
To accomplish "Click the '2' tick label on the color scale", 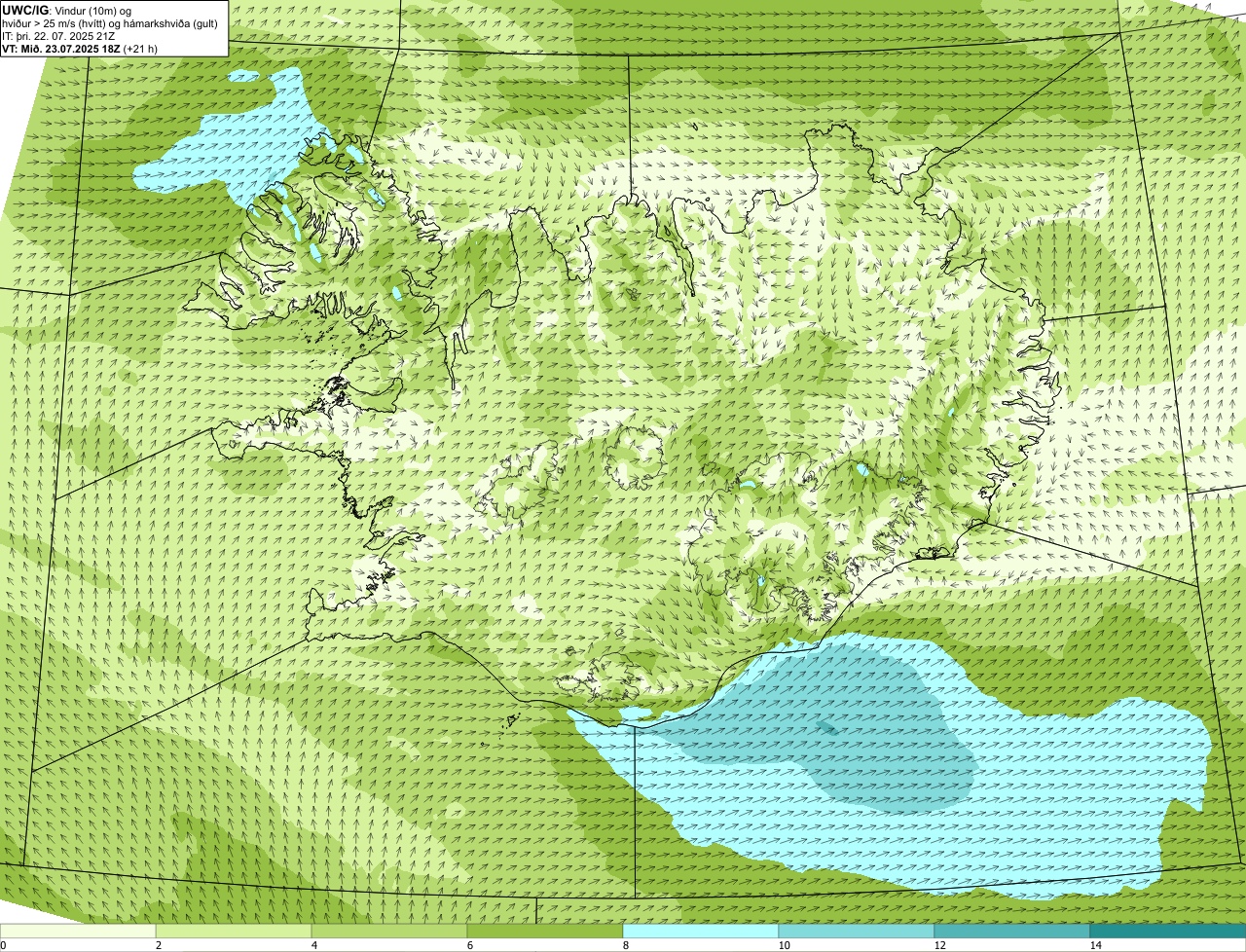I will pyautogui.click(x=158, y=945).
